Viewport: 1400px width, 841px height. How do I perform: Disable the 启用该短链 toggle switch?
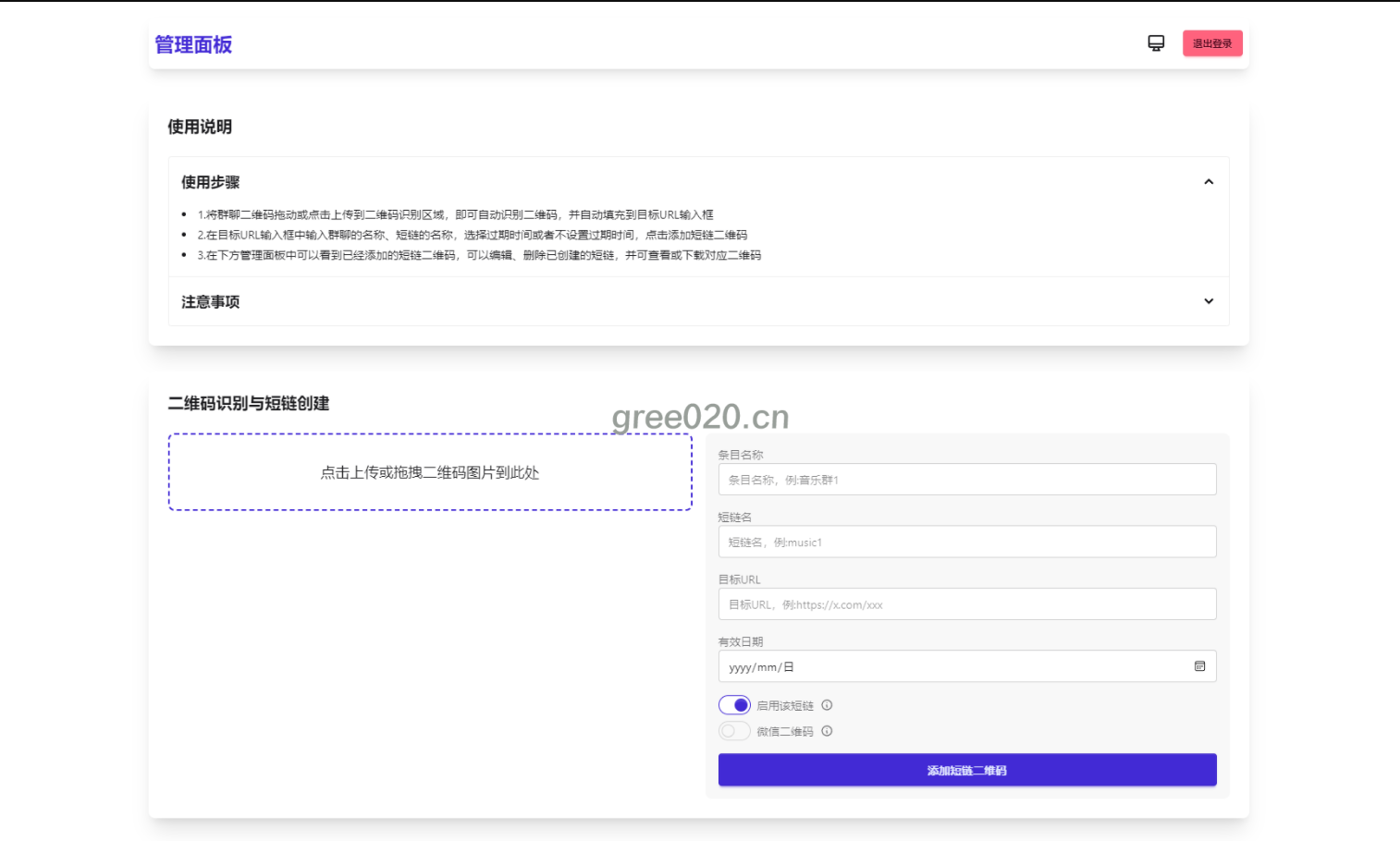point(734,705)
